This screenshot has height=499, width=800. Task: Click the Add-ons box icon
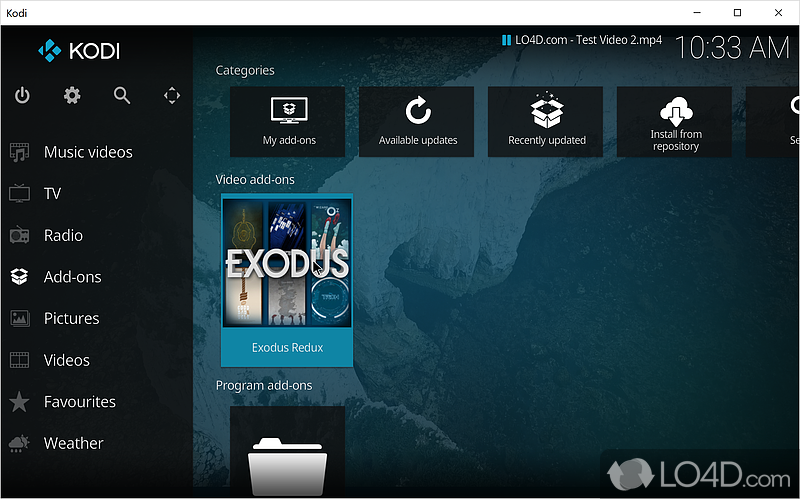pyautogui.click(x=19, y=277)
